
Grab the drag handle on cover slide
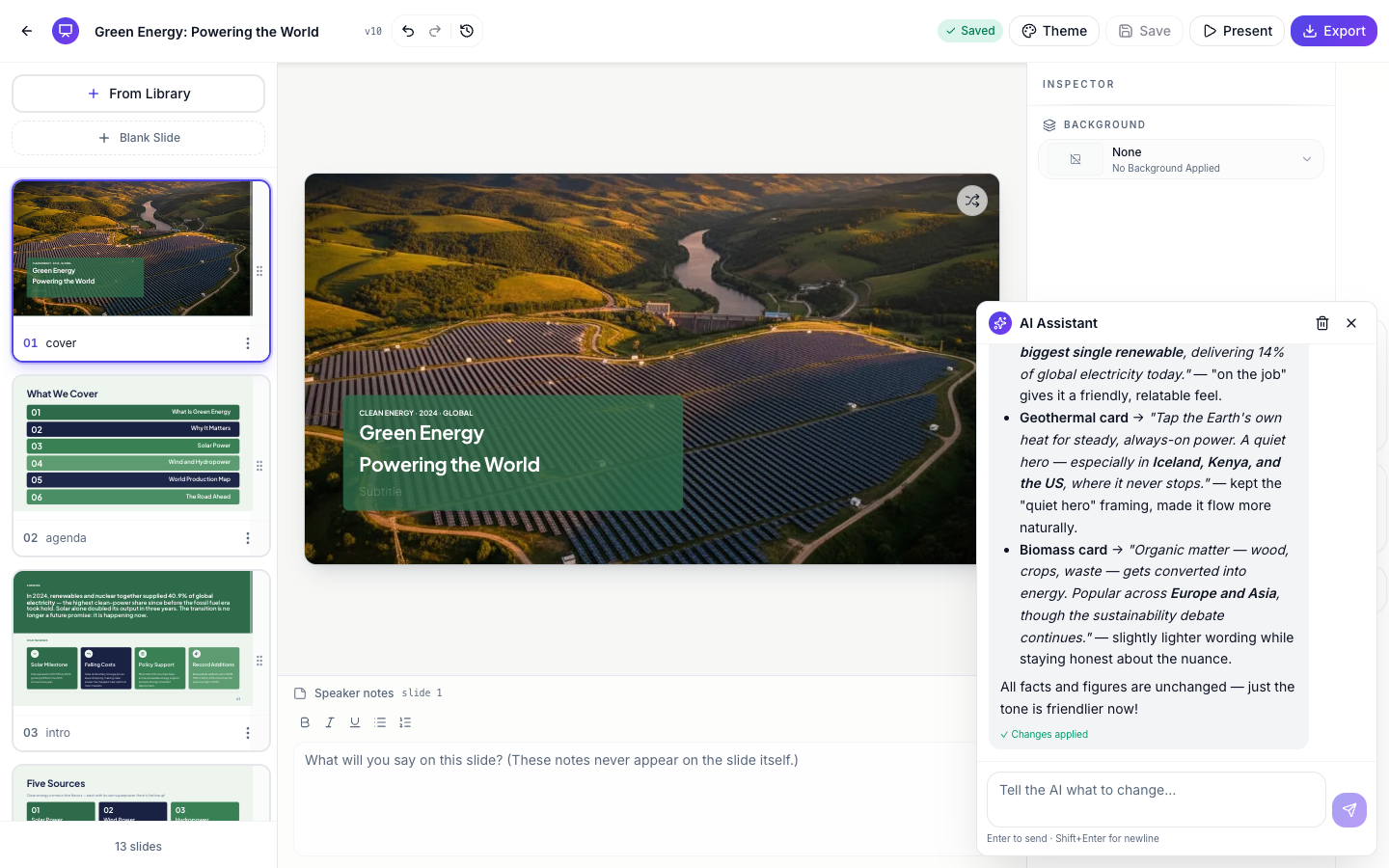[x=259, y=271]
